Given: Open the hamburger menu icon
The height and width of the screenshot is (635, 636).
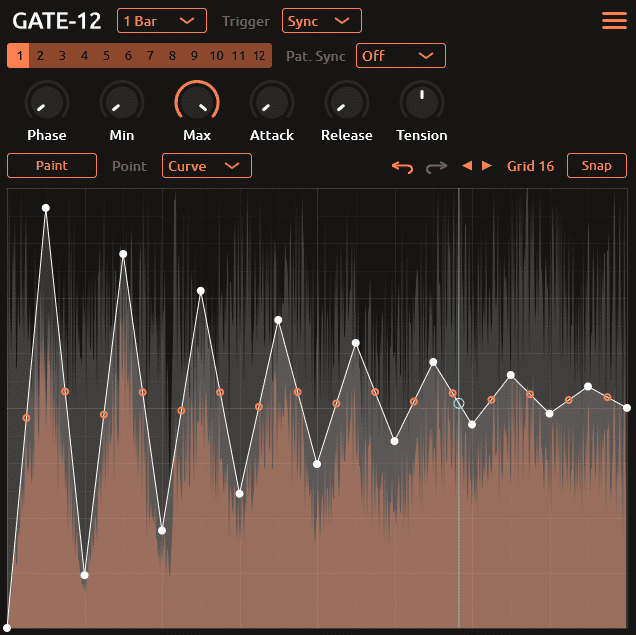Looking at the screenshot, I should pos(614,21).
